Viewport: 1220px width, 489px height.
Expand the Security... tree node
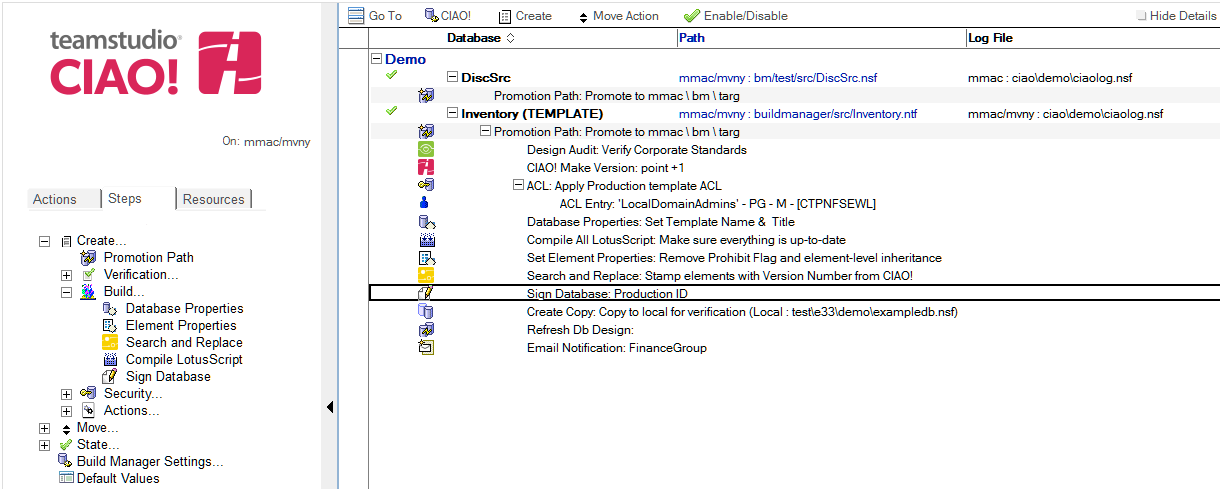(66, 394)
